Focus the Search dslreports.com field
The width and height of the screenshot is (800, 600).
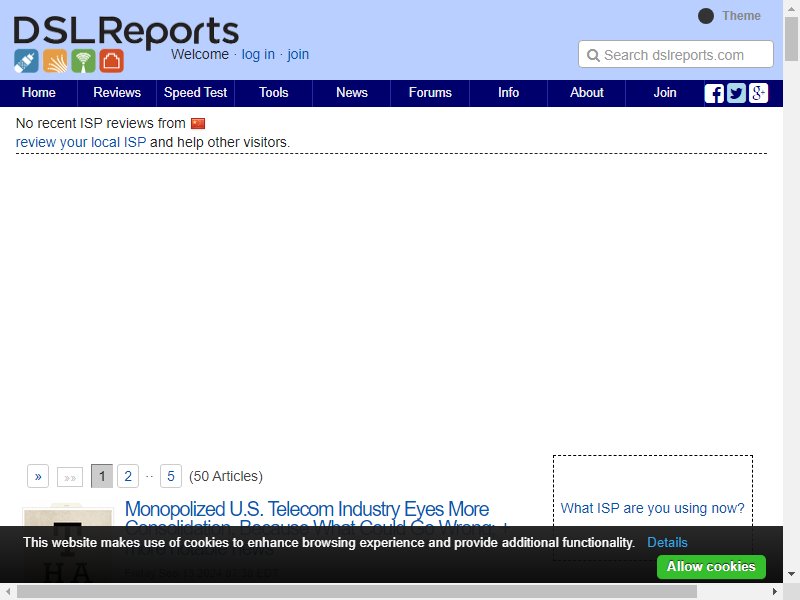[676, 54]
